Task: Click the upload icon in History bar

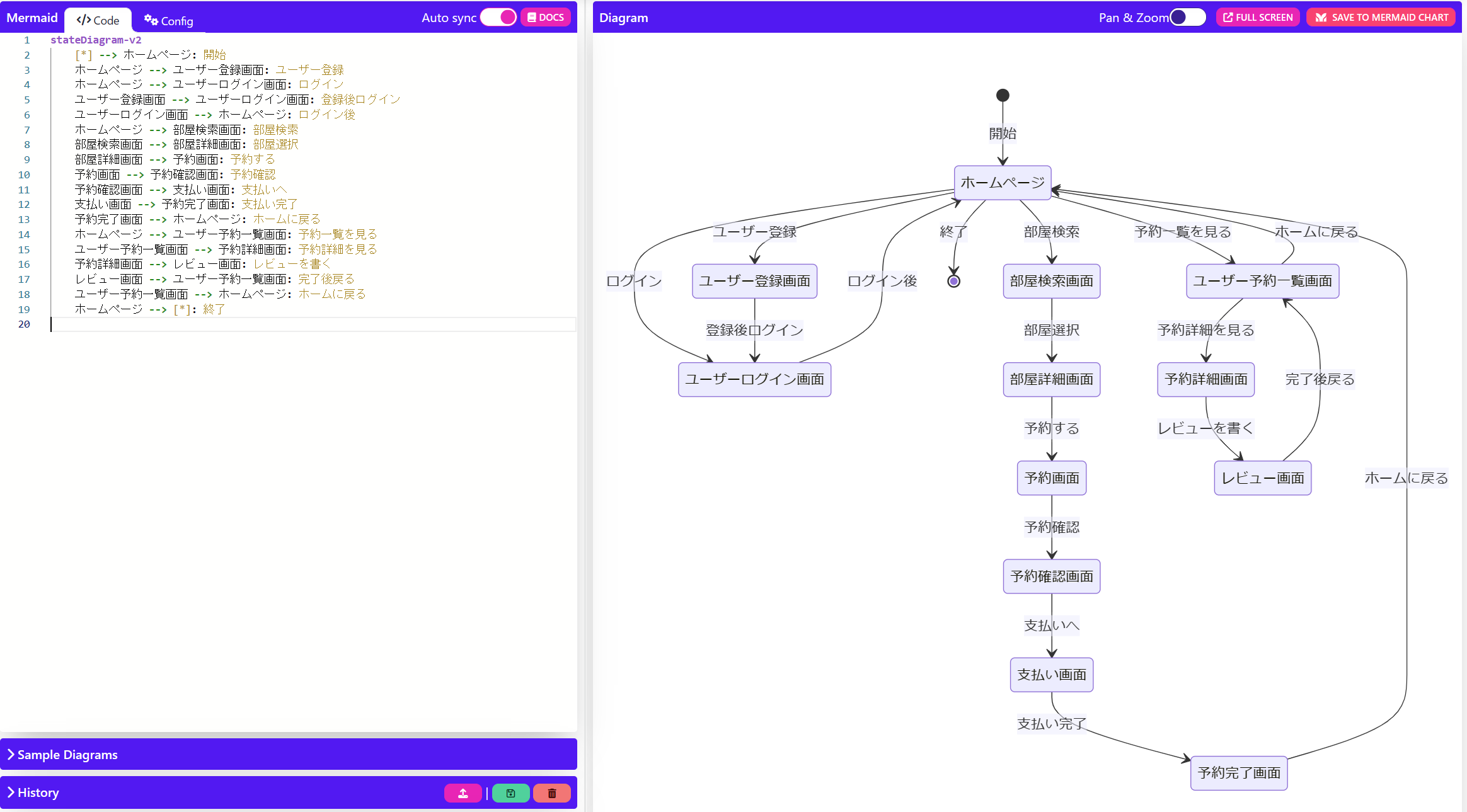Action: [x=463, y=793]
